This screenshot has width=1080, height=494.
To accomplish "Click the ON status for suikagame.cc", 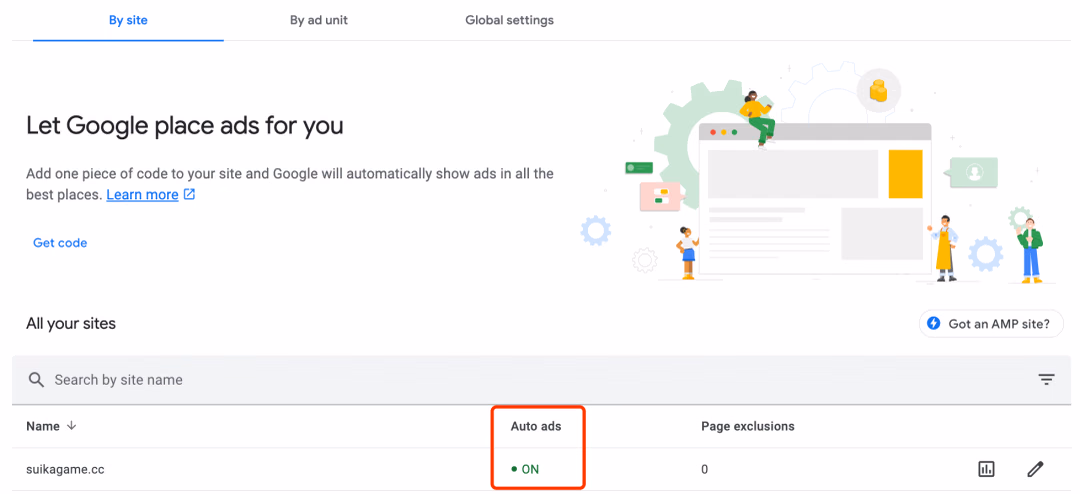I will (526, 470).
